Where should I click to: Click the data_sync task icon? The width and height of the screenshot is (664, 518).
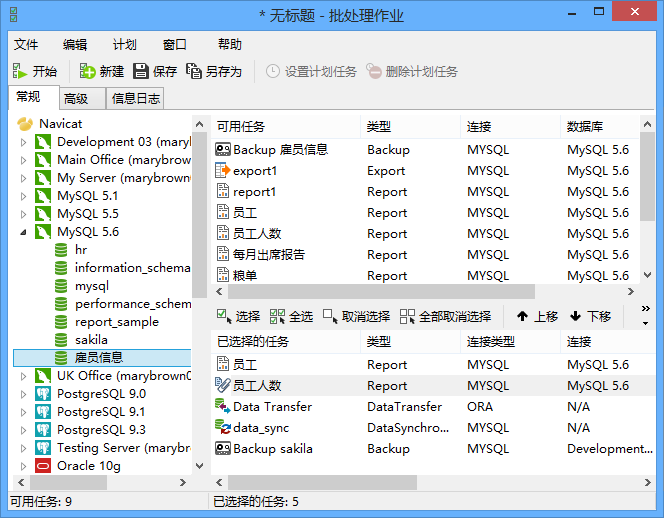click(223, 427)
